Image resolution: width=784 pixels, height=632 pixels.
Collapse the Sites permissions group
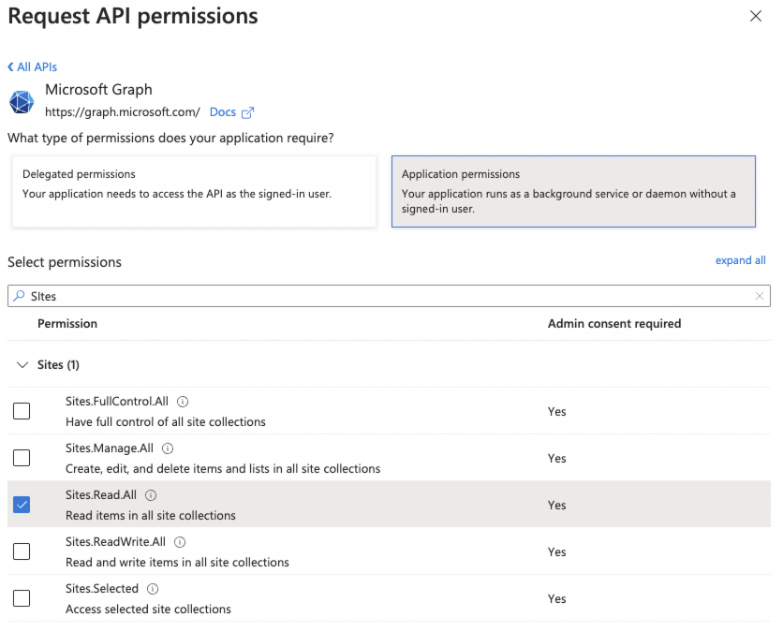click(x=22, y=365)
